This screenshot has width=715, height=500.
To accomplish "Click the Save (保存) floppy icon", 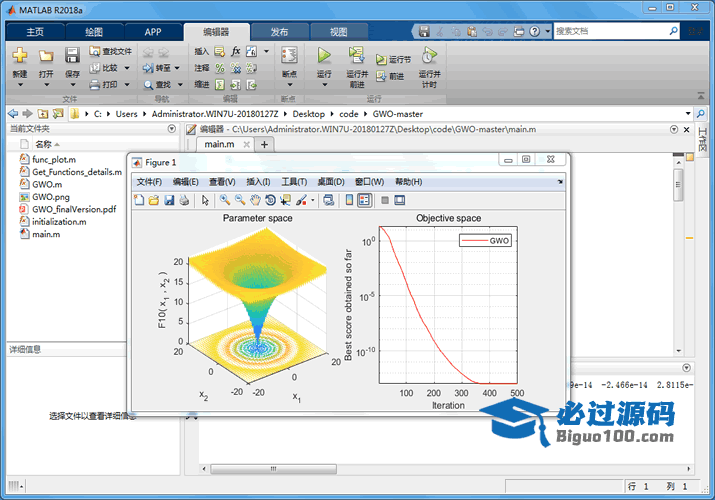I will click(x=72, y=55).
